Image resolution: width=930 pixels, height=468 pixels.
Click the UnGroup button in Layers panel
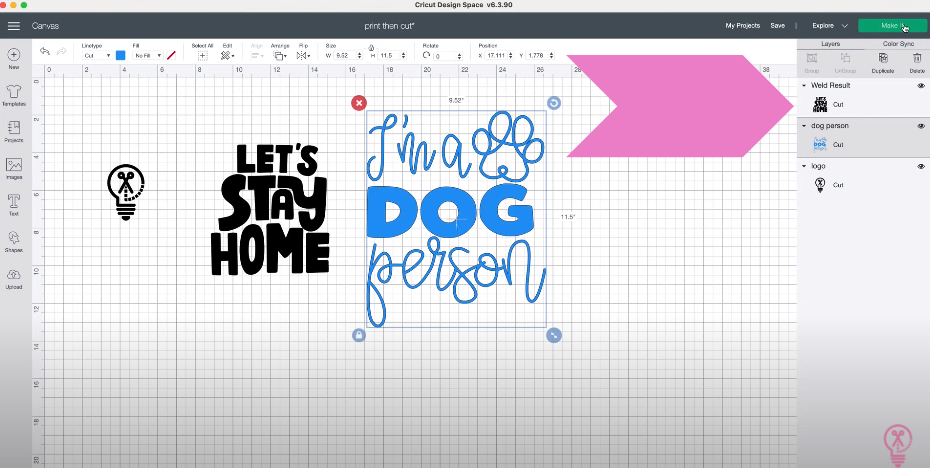(845, 62)
